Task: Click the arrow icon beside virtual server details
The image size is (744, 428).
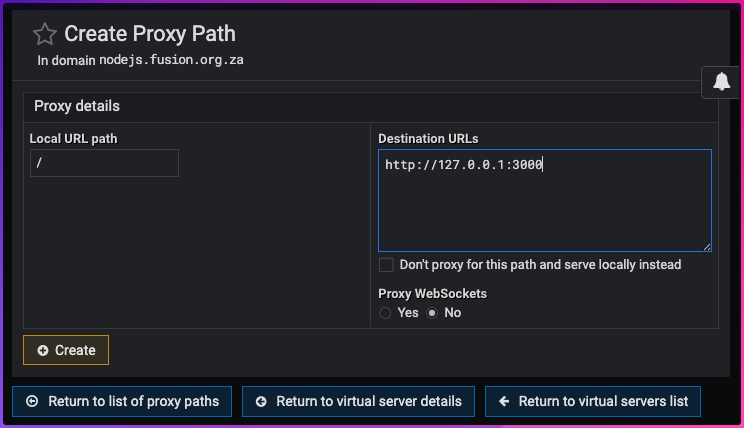Action: click(x=261, y=401)
